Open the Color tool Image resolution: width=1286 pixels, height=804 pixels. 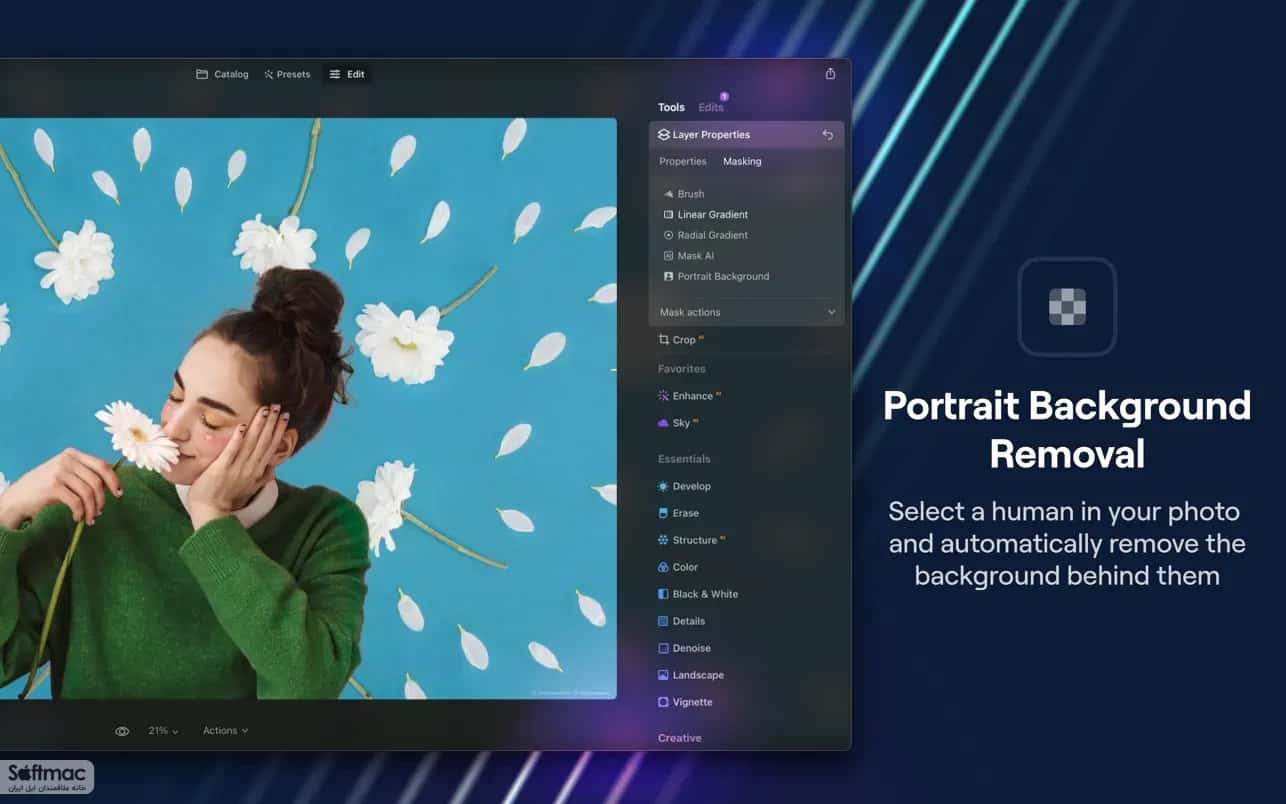click(x=678, y=567)
